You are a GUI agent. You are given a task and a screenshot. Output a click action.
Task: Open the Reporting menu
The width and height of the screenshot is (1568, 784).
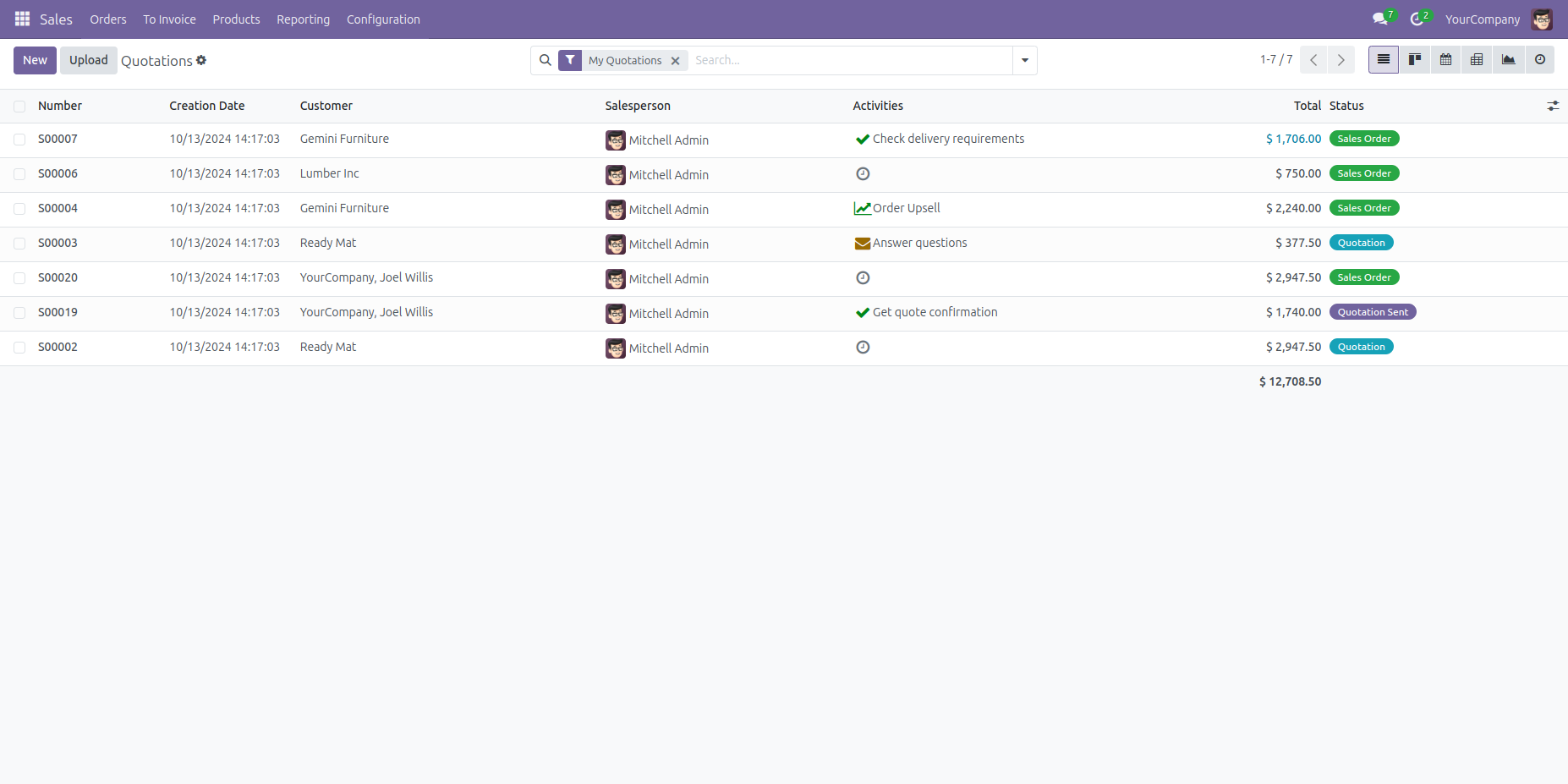click(x=303, y=19)
